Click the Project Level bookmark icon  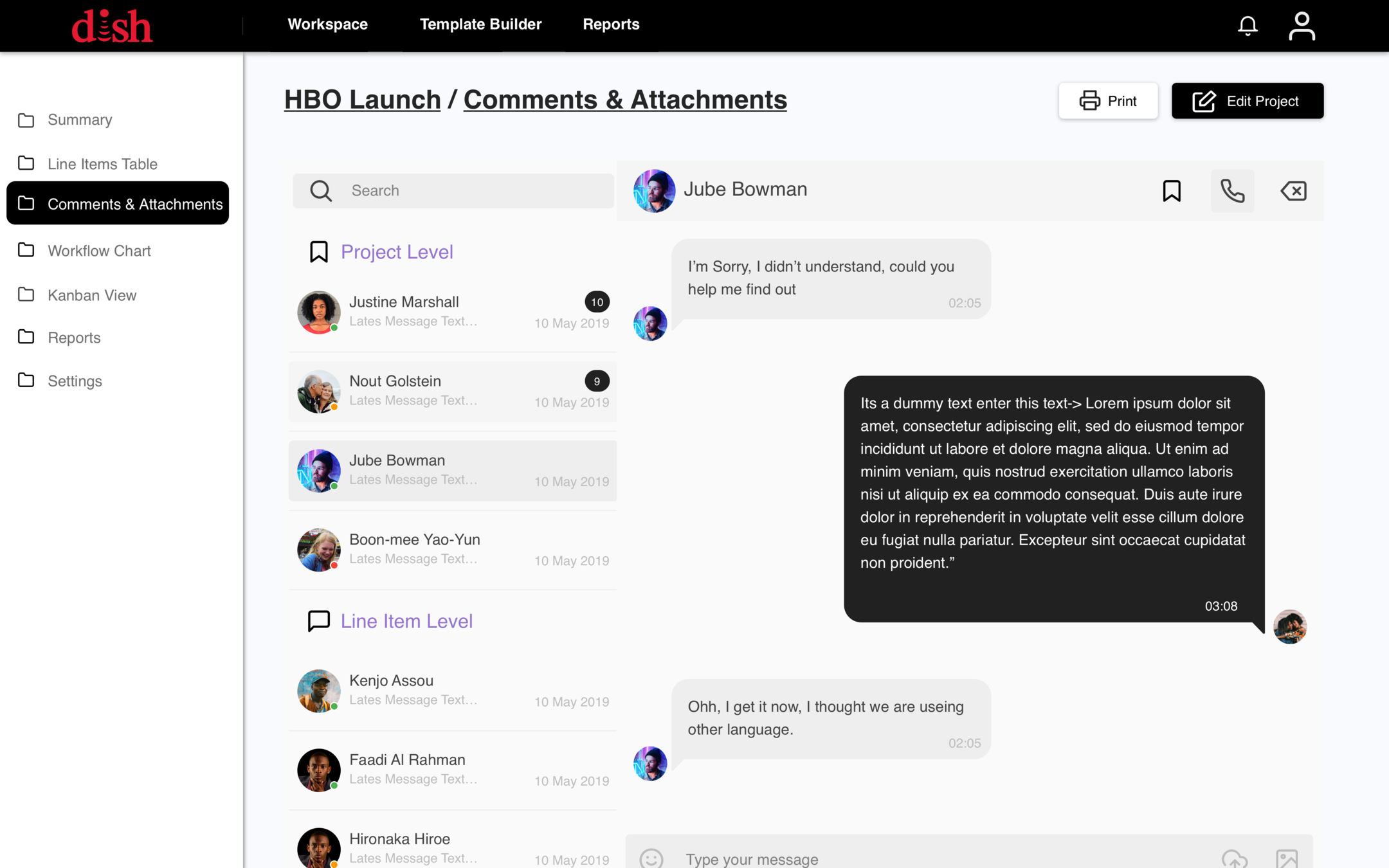(319, 252)
